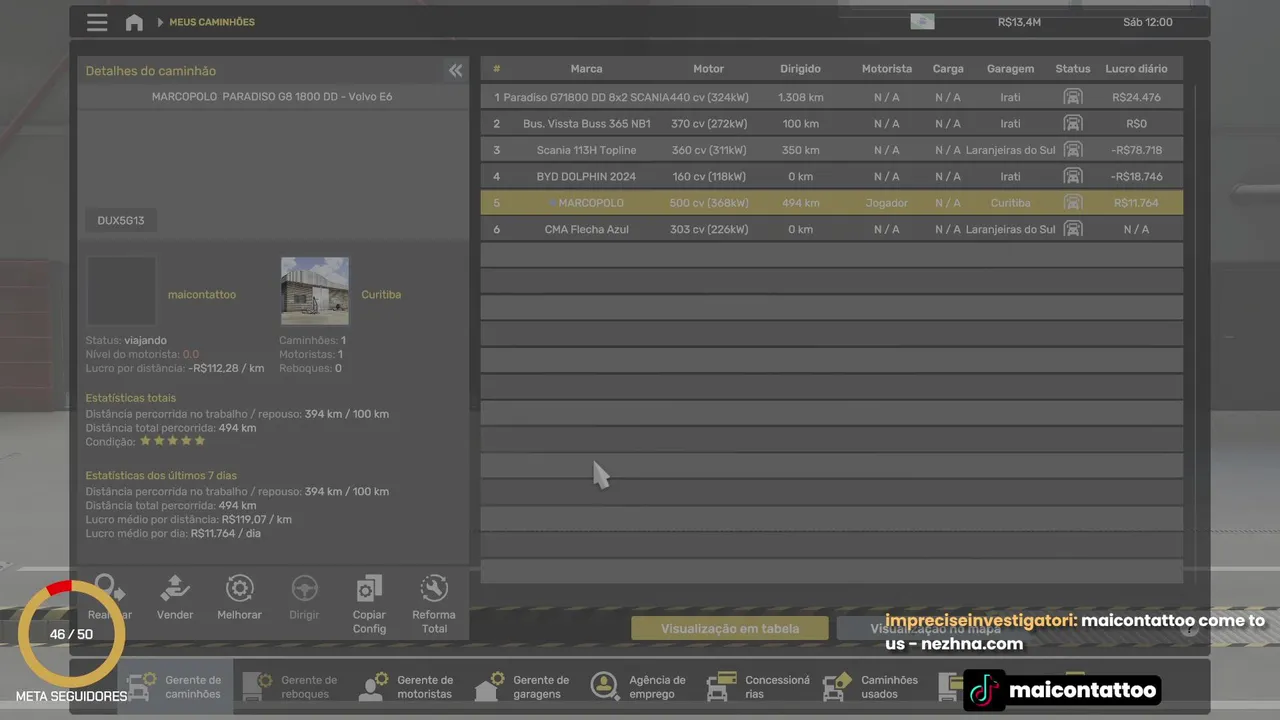
Task: Click 1.308 km driven cell
Action: 800,98
